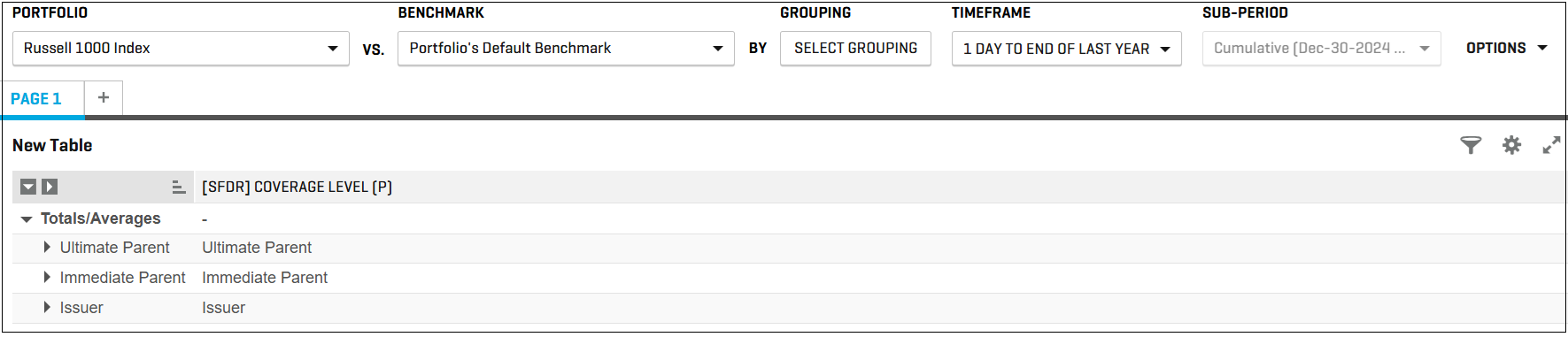Open the Options menu
The image size is (1568, 337).
(1507, 48)
